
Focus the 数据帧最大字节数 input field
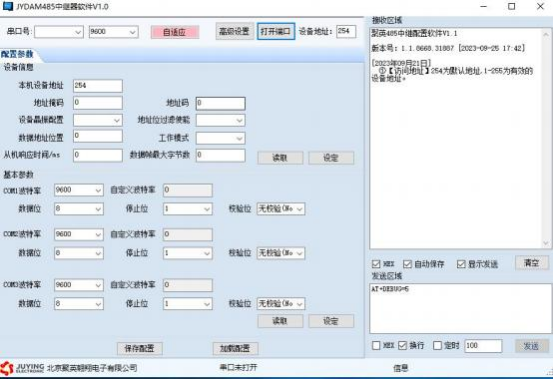[220, 155]
